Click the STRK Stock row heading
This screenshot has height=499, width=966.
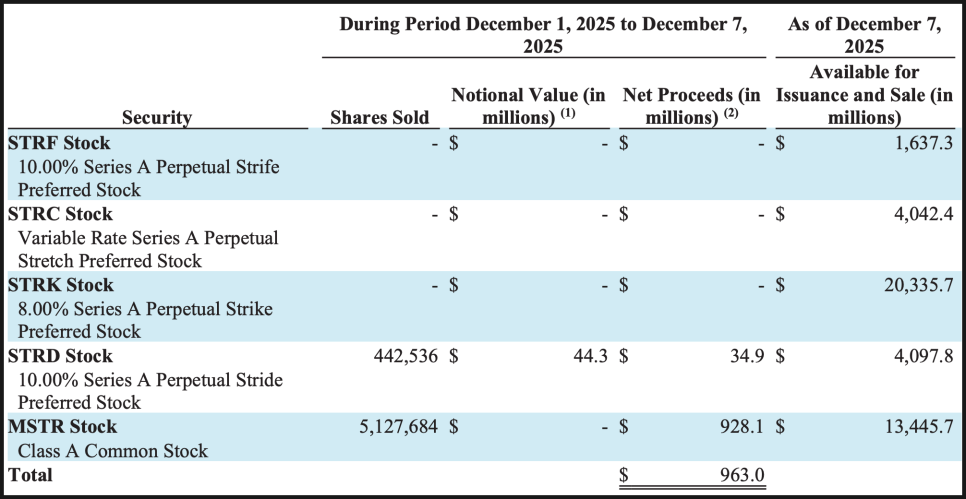click(60, 285)
